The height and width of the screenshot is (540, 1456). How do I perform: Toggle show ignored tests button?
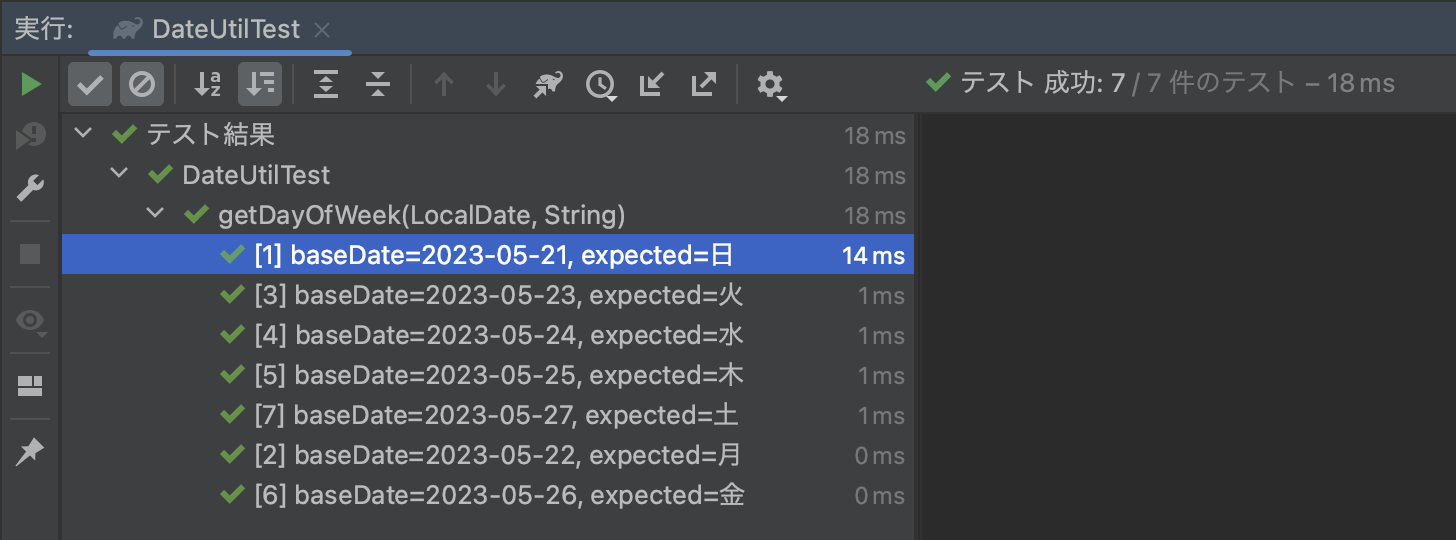tap(142, 85)
